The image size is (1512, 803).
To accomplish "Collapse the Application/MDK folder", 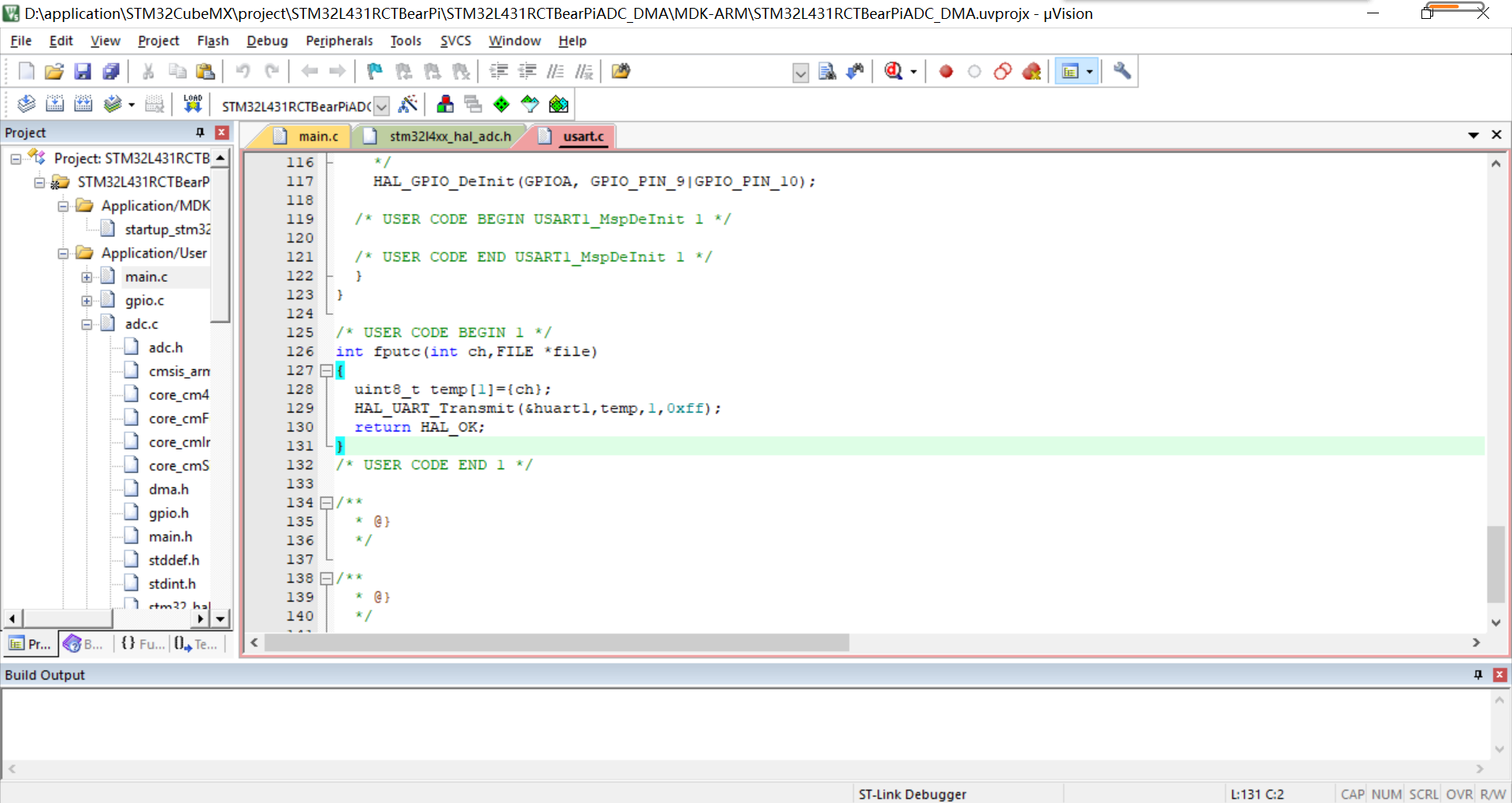I will coord(63,206).
